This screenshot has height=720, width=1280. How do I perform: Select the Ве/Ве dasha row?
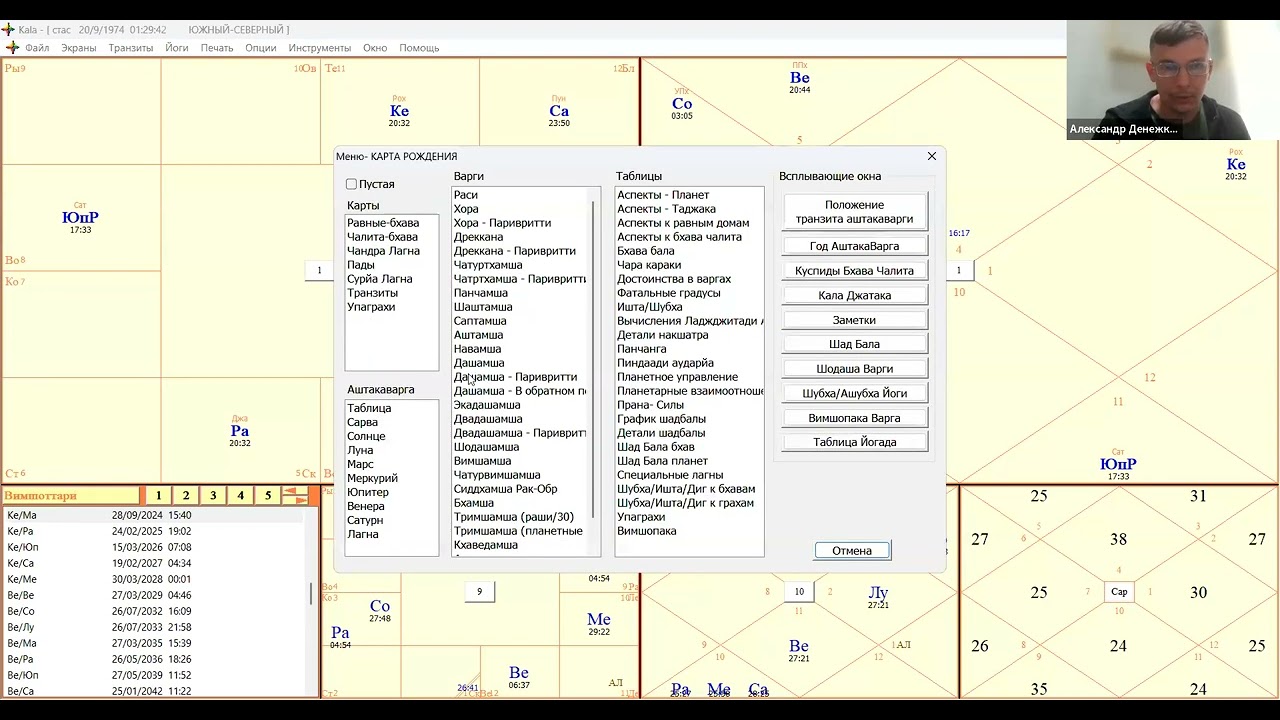coord(155,596)
